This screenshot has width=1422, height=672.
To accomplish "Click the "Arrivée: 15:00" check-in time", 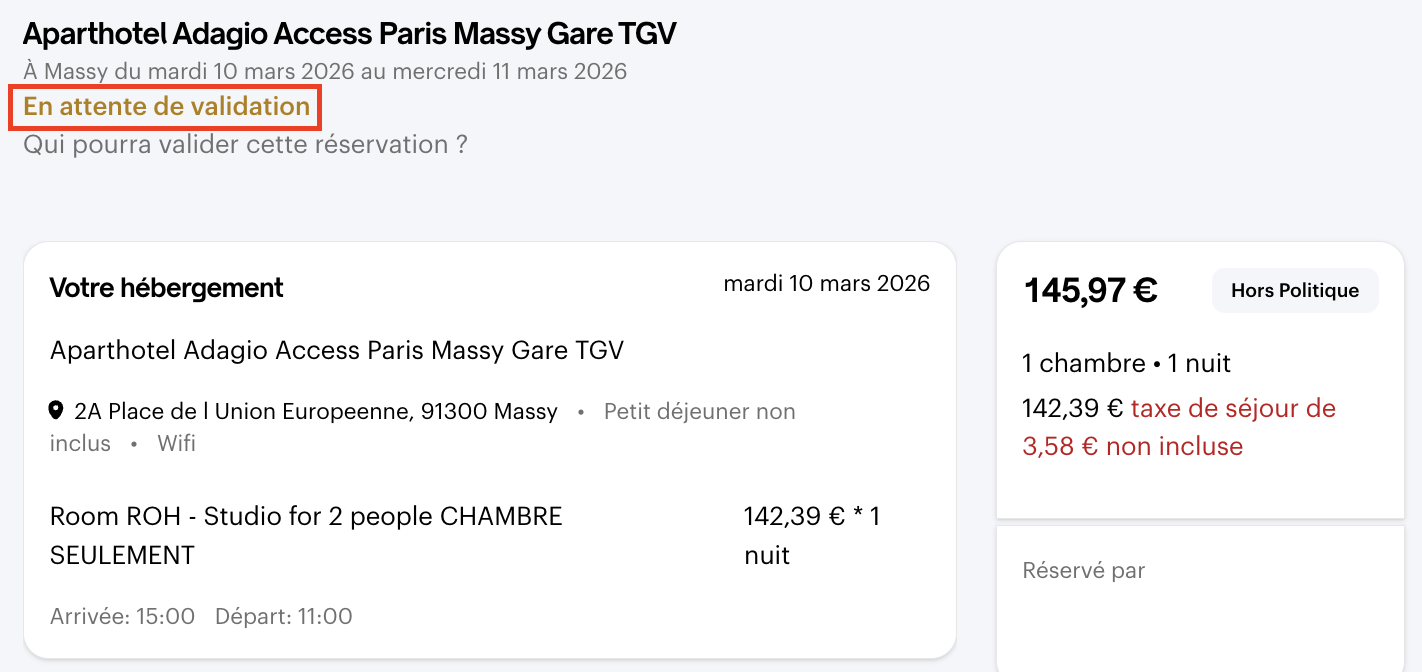I will click(x=122, y=616).
